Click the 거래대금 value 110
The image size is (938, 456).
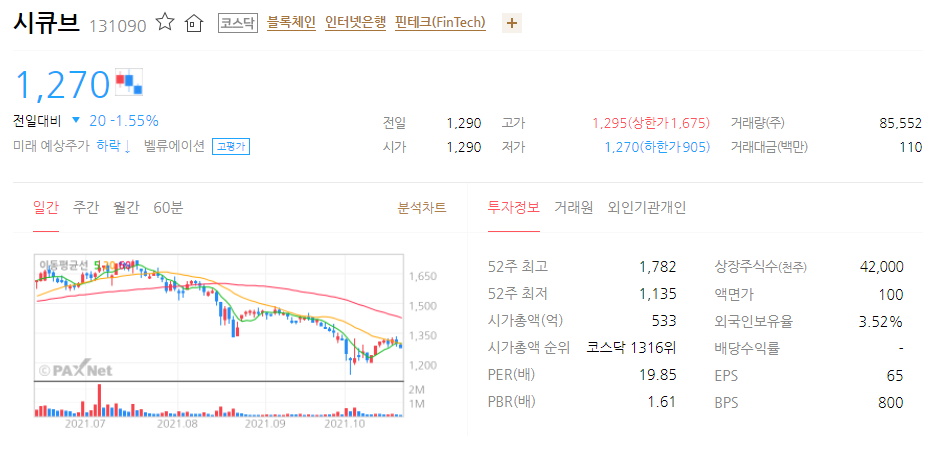(x=910, y=147)
